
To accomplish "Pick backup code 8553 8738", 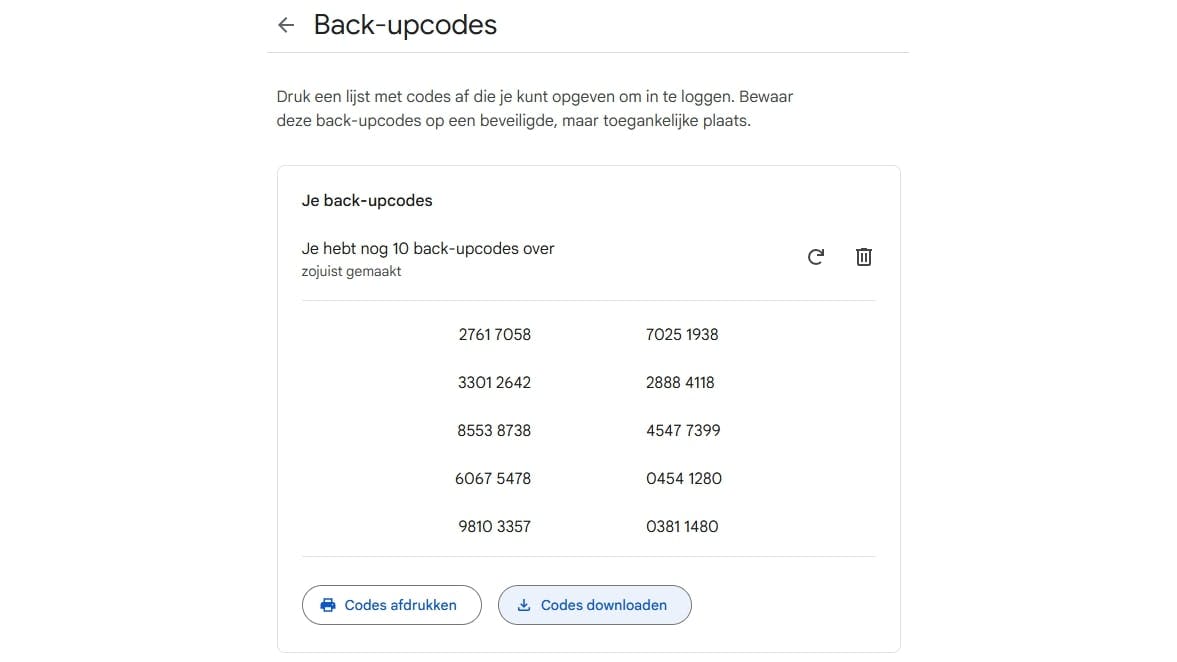I will coord(494,430).
